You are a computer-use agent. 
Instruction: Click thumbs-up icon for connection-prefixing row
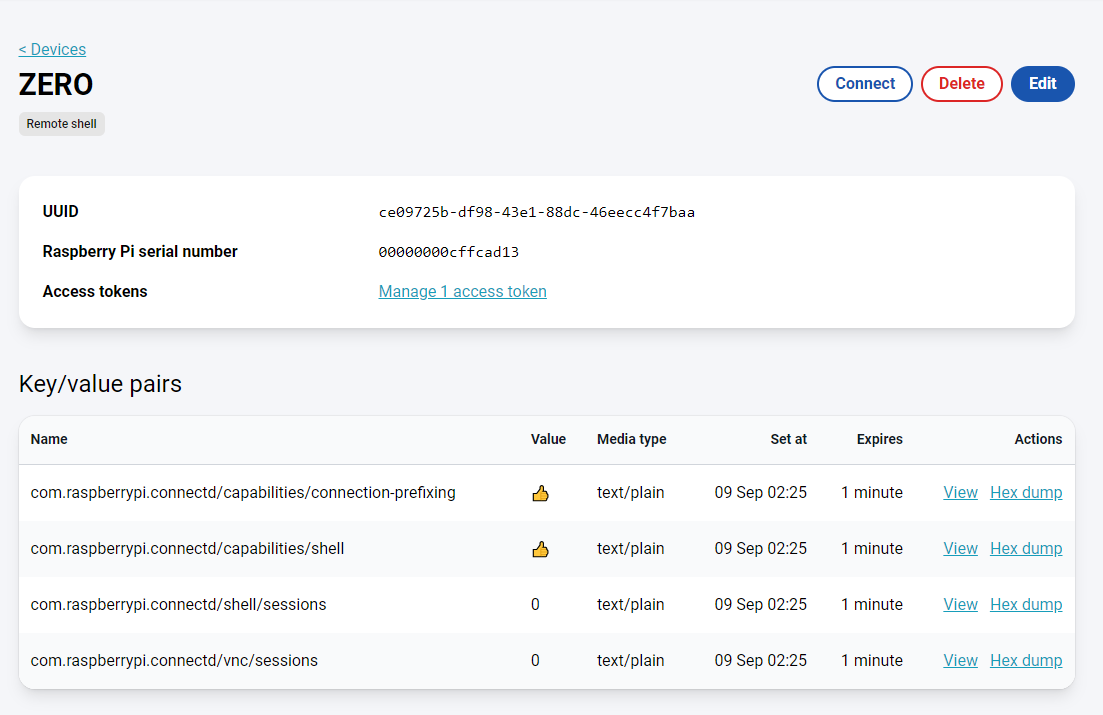(x=540, y=493)
